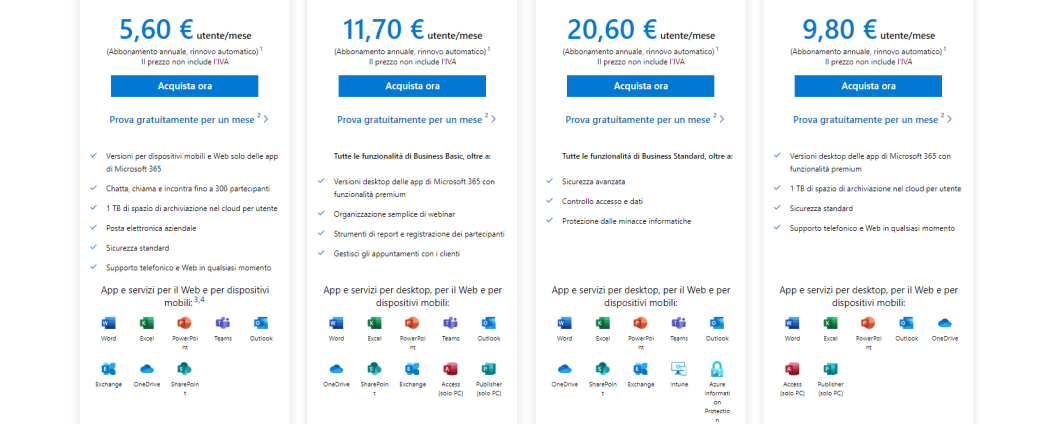Click the Outlook icon in the 9,80 € plan
1060x424 pixels.
906,323
